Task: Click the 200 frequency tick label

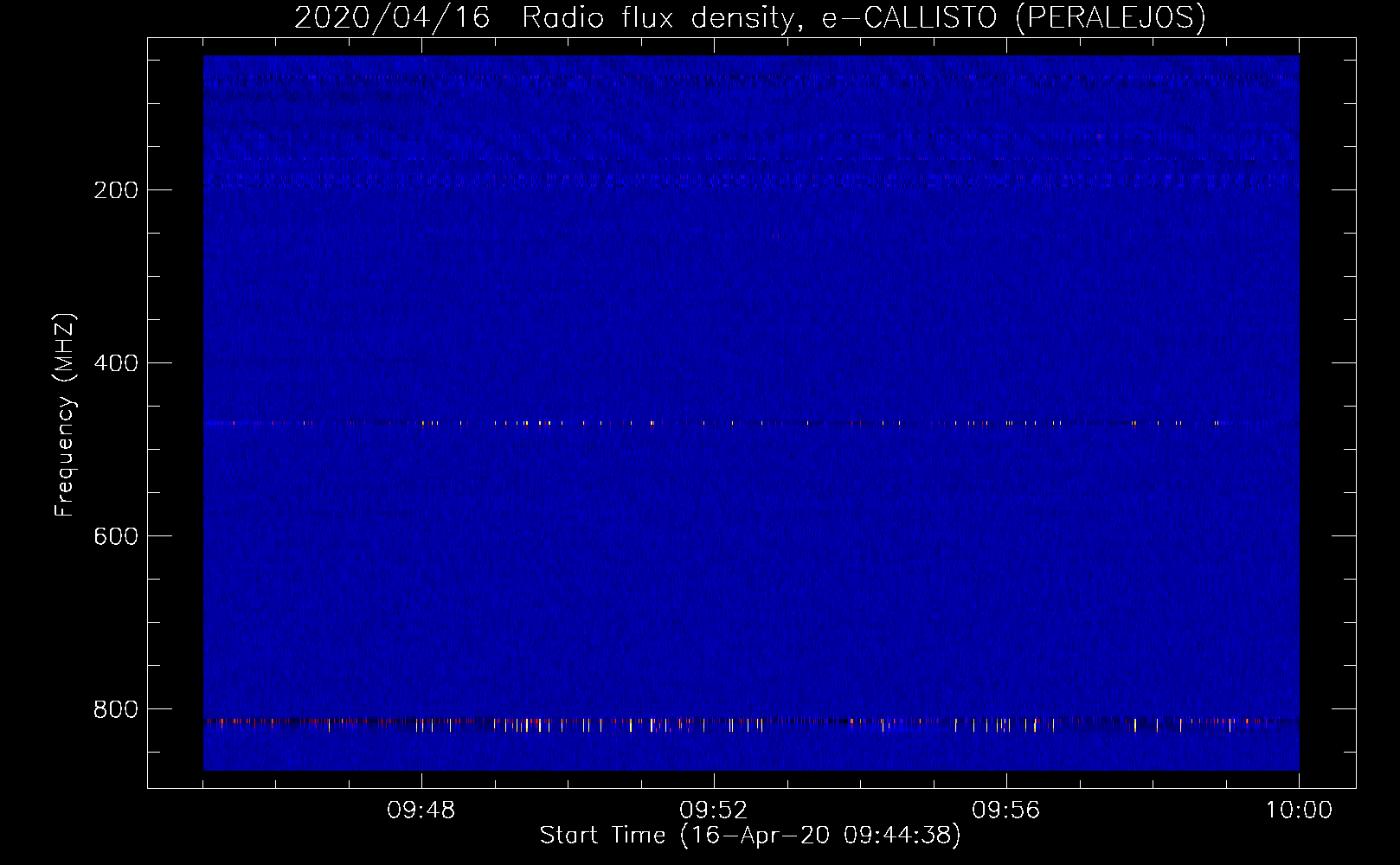Action: [x=116, y=190]
